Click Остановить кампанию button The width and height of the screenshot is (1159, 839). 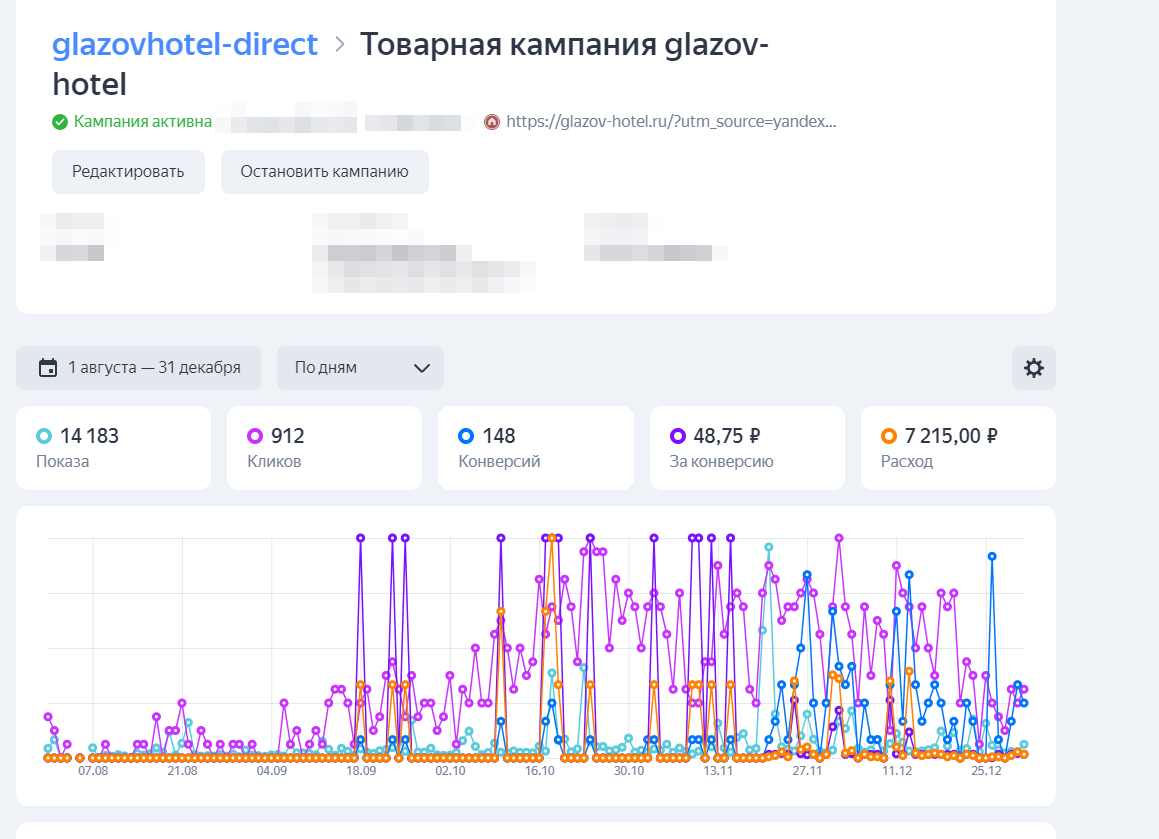coord(324,171)
